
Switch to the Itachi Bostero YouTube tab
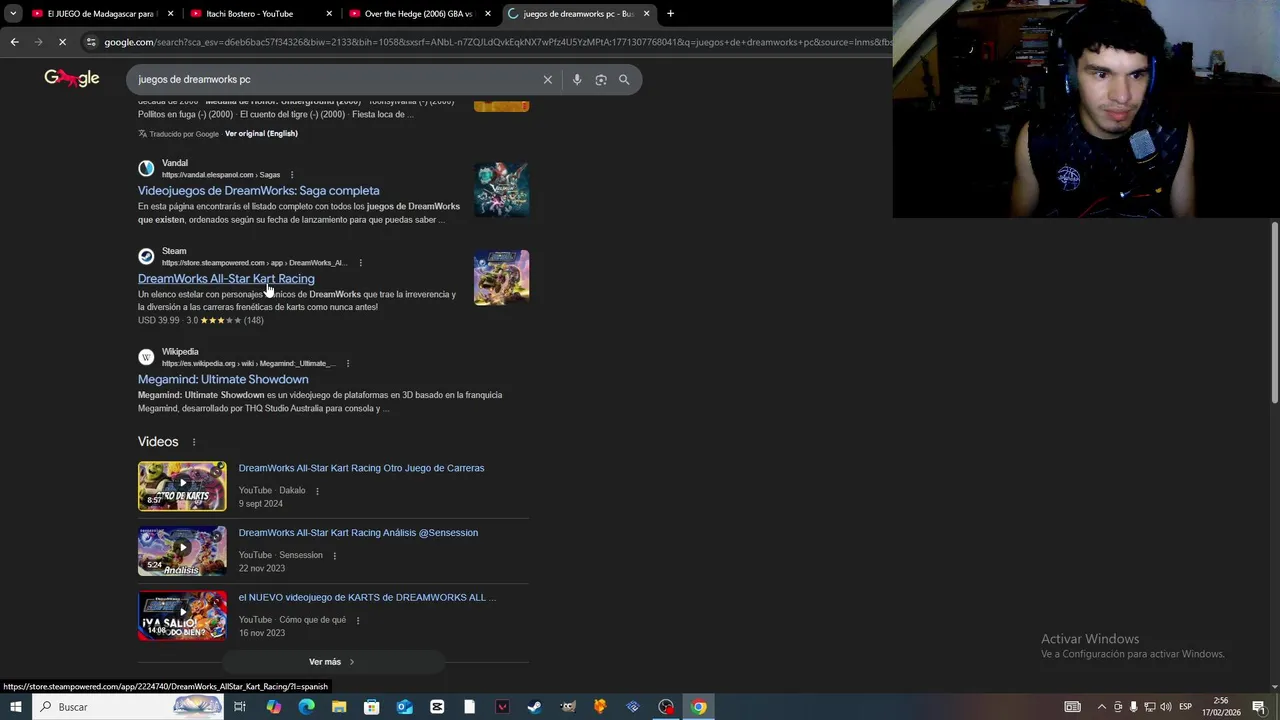(261, 14)
